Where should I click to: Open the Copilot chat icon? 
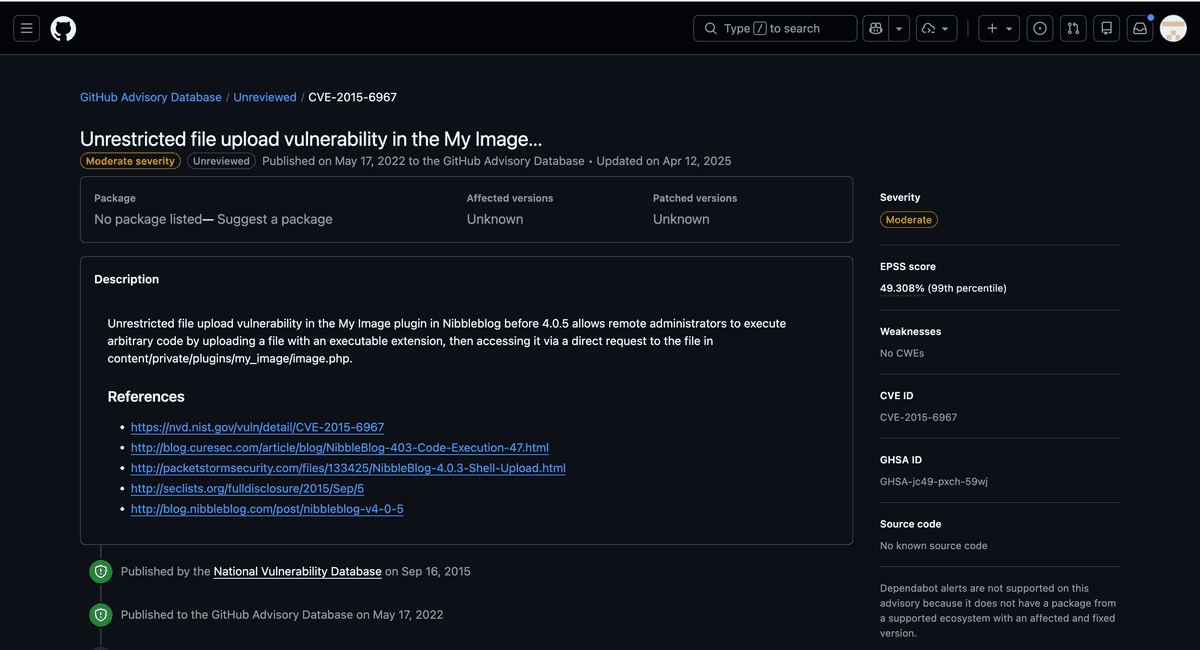(875, 29)
